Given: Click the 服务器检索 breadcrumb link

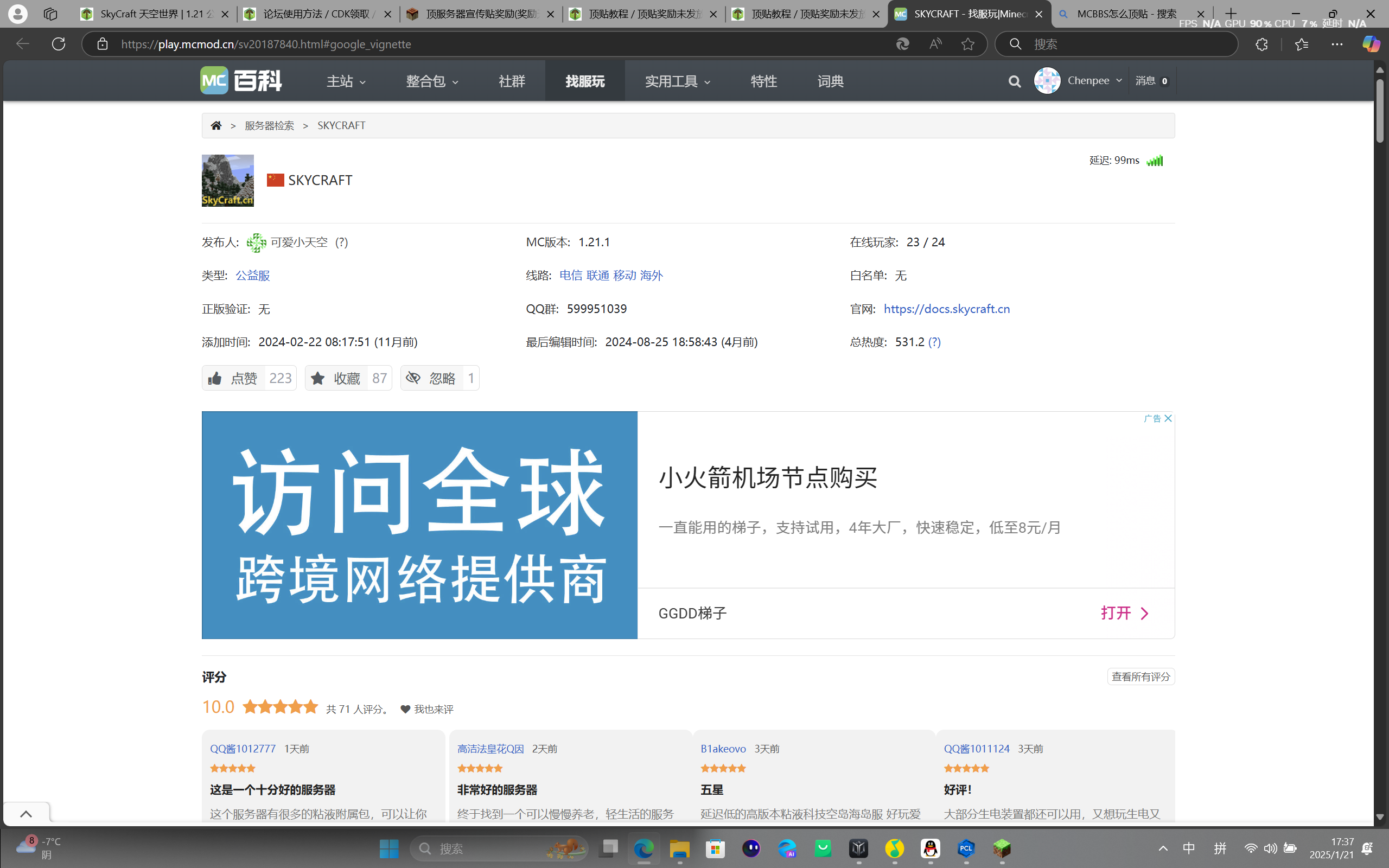Looking at the screenshot, I should pos(269,125).
